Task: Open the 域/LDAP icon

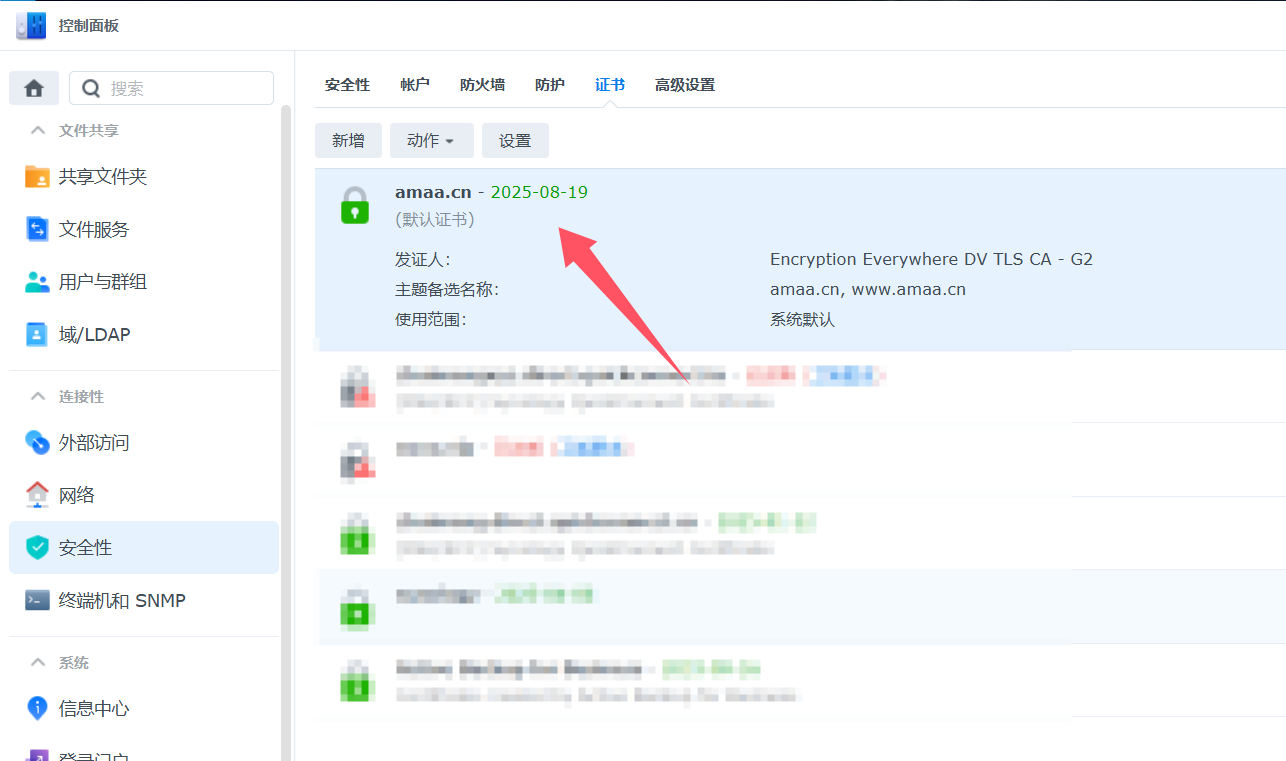Action: pyautogui.click(x=37, y=335)
